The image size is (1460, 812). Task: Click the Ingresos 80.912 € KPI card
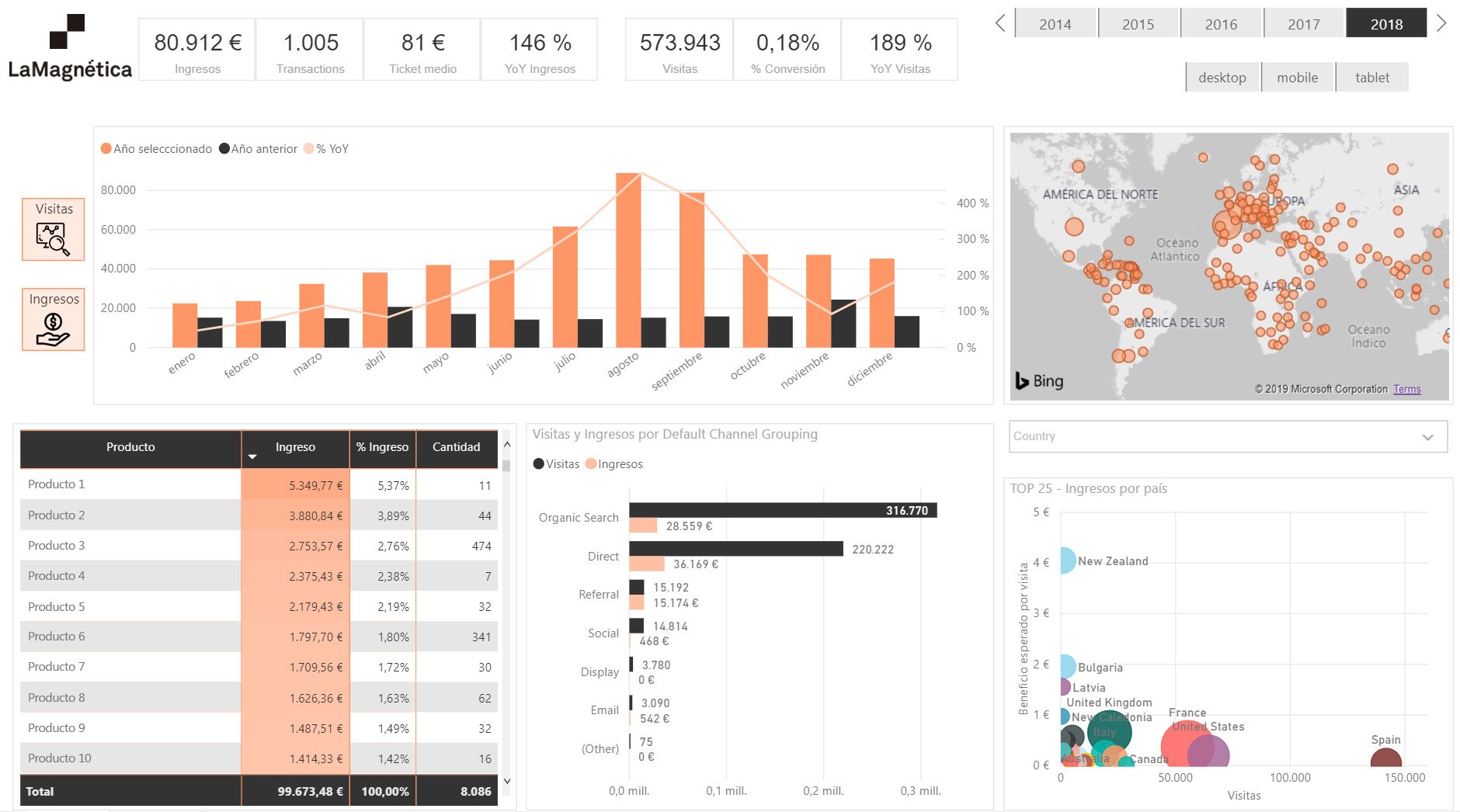click(x=197, y=50)
